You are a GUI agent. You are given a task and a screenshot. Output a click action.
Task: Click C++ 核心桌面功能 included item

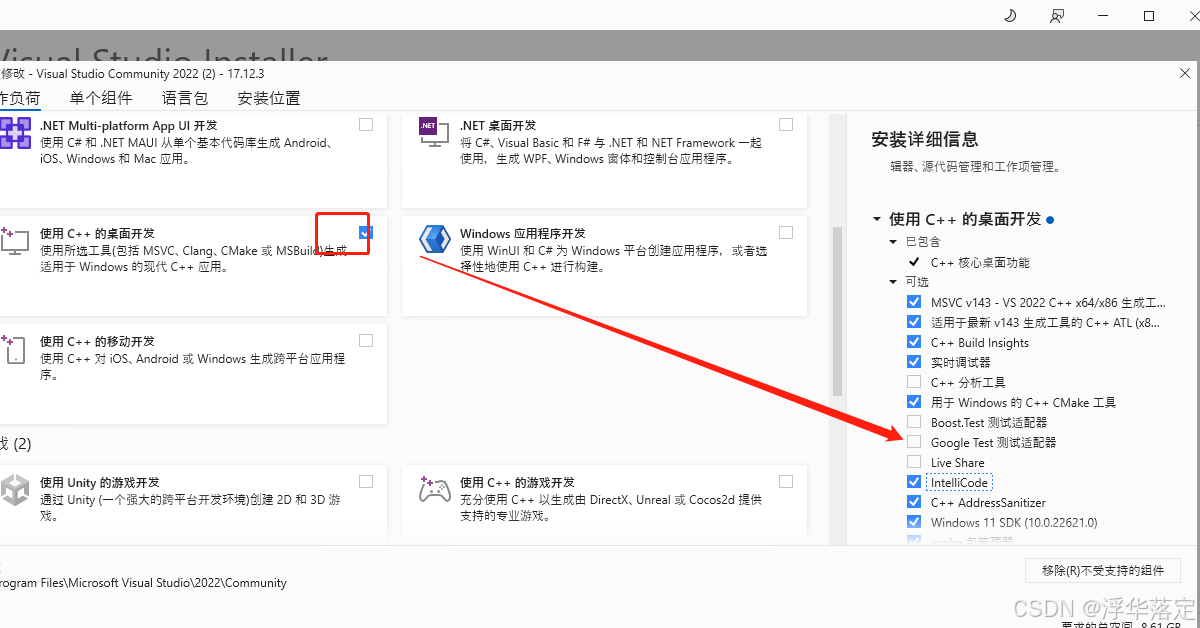(980, 262)
